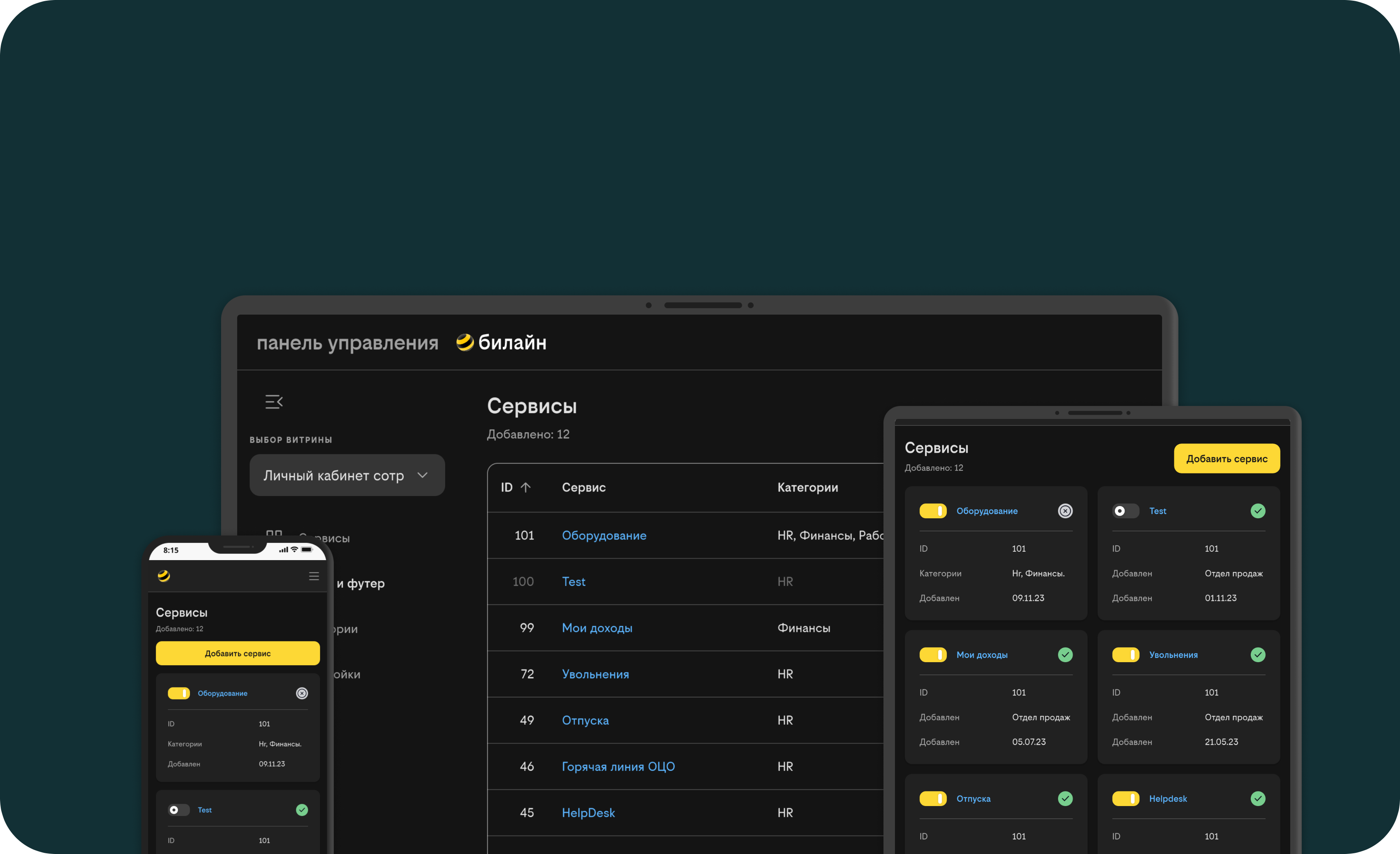Click green check icon on Отпуска card
Viewport: 1400px width, 854px height.
[x=1065, y=798]
